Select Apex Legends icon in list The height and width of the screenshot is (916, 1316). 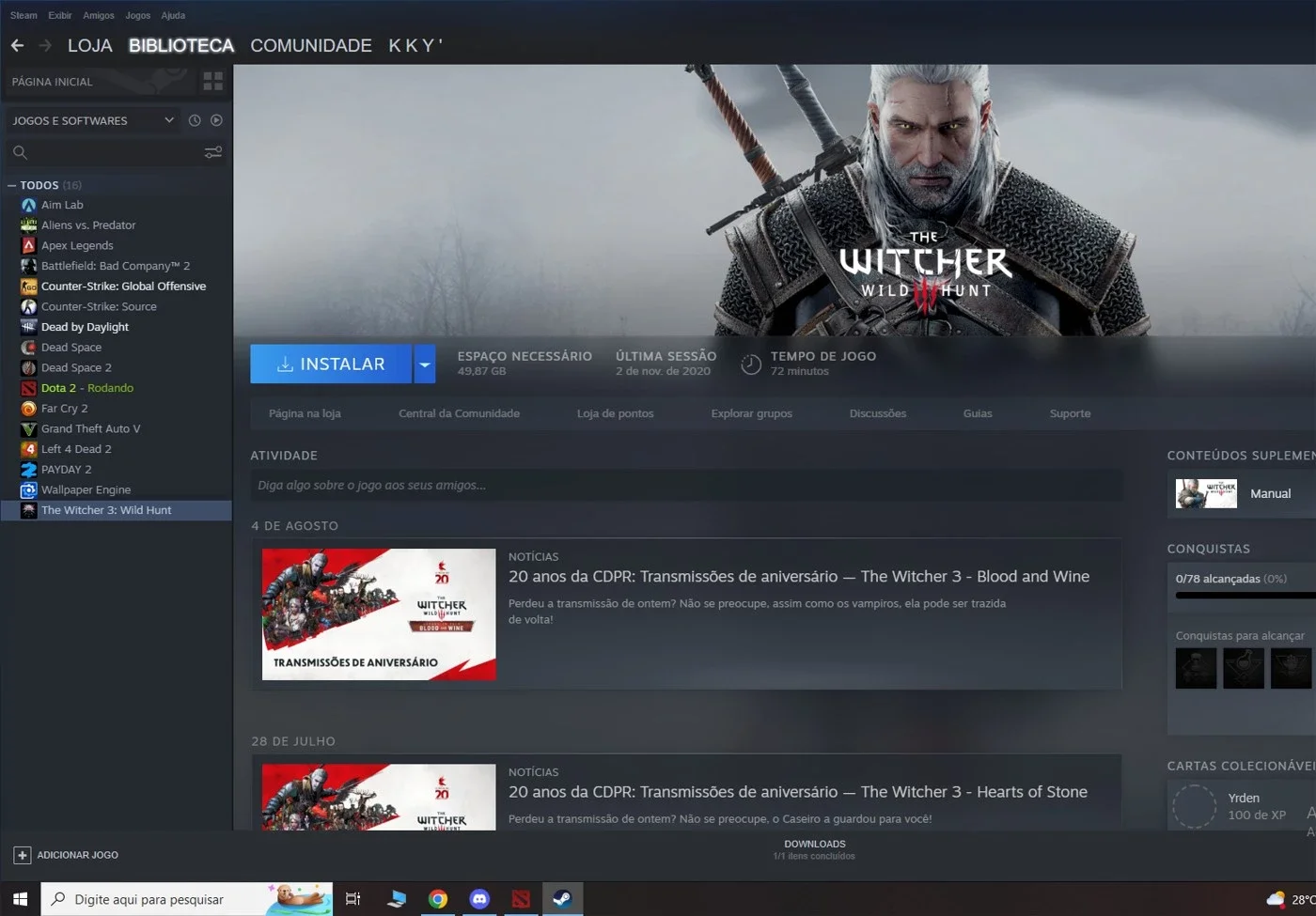(x=29, y=245)
